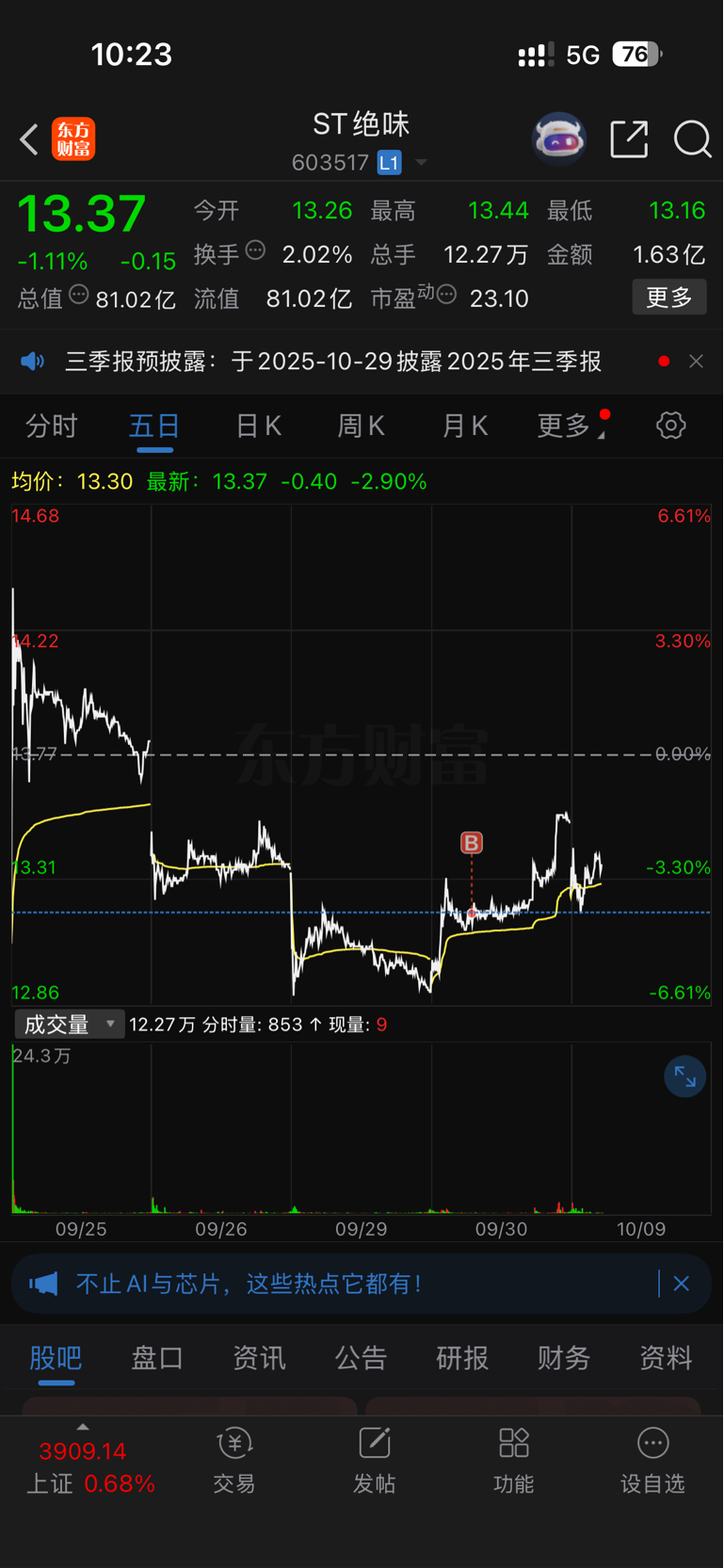Expand the dropdown arrow beside 603517

pyautogui.click(x=421, y=163)
